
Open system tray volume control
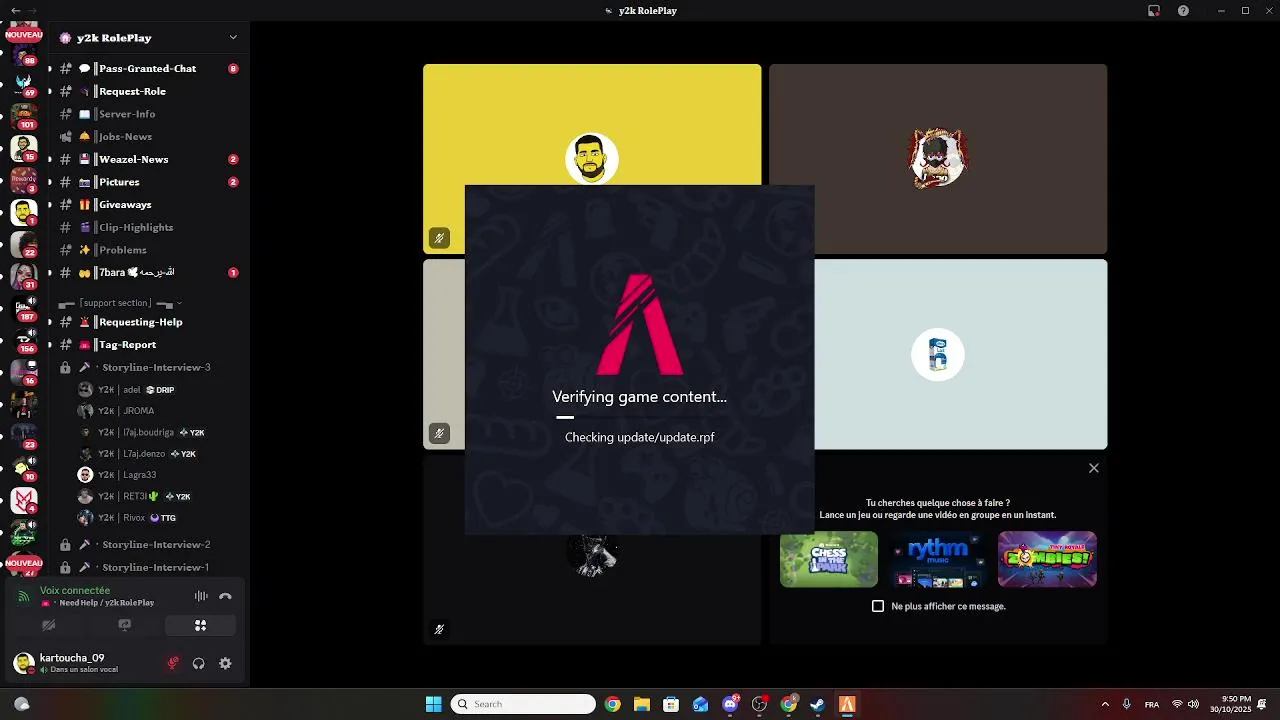(x=1193, y=704)
